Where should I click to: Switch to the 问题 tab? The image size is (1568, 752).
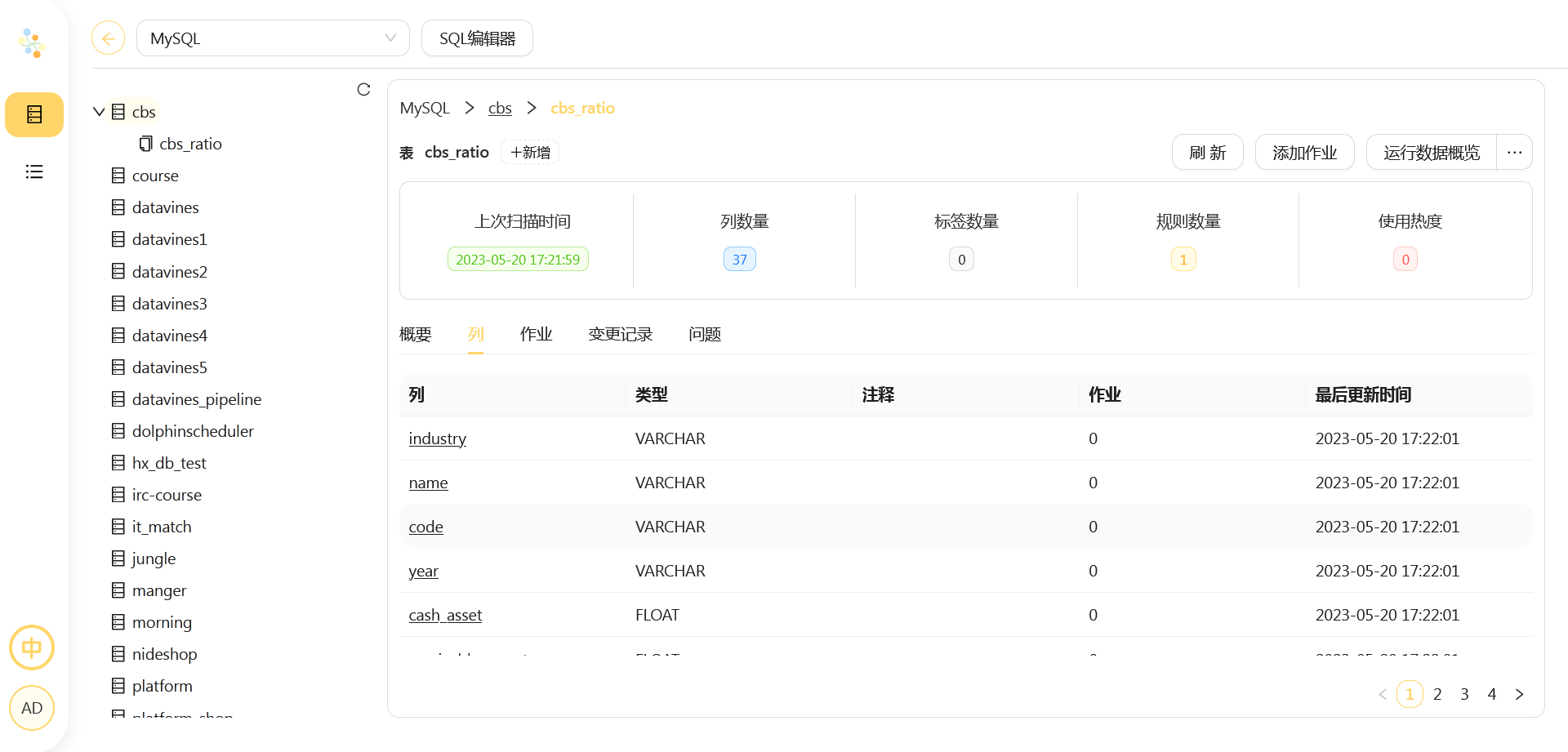point(705,334)
